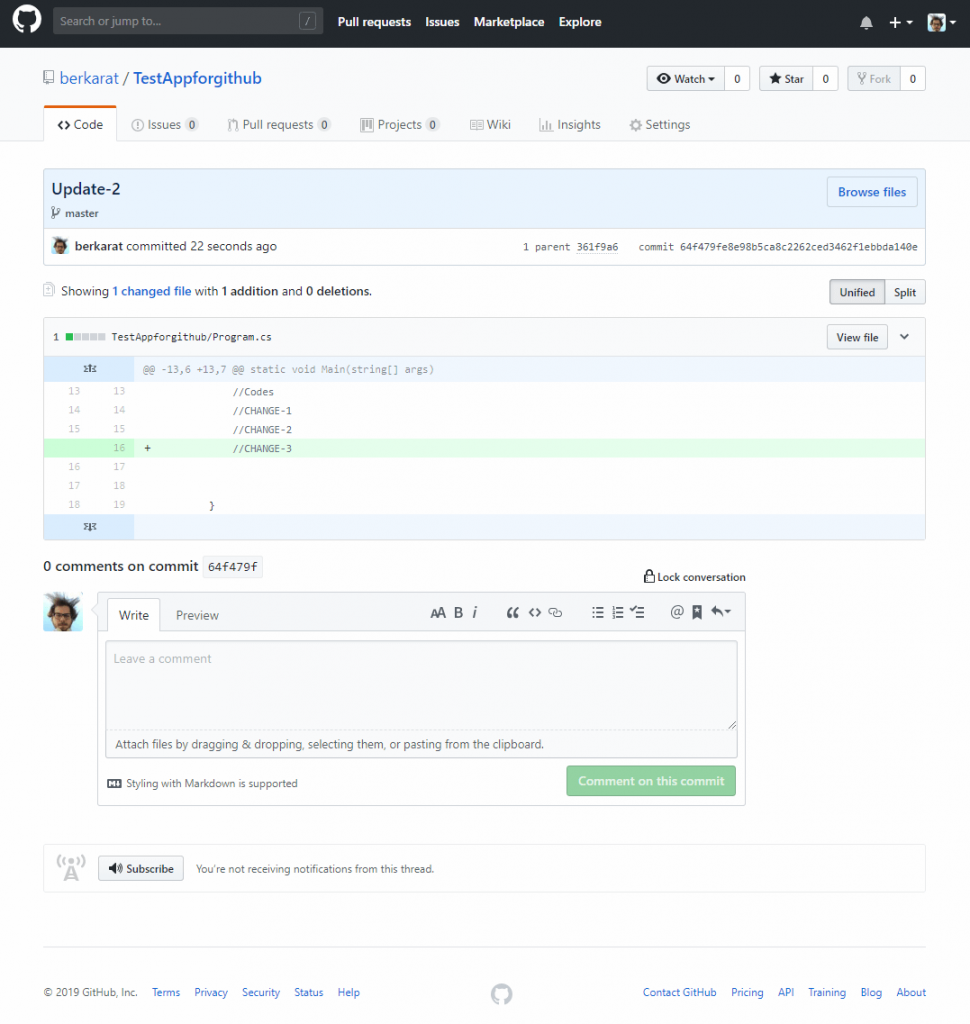The image size is (970, 1024).
Task: Mention a user with the @ icon
Action: [x=677, y=612]
